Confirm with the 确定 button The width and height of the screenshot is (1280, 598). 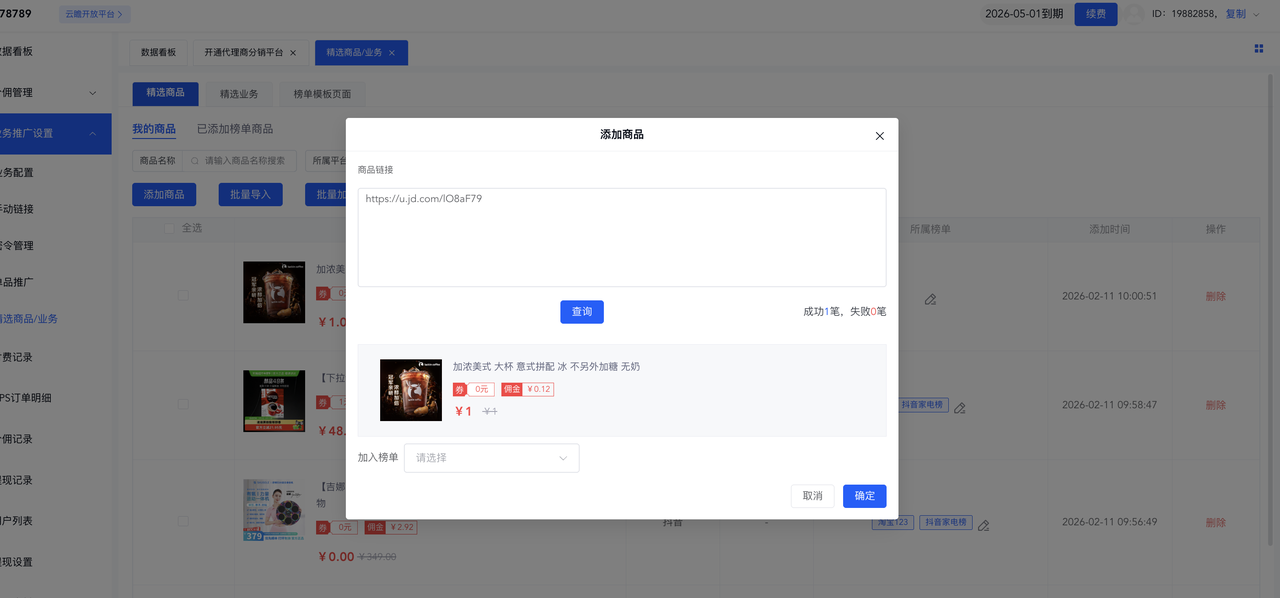[864, 496]
